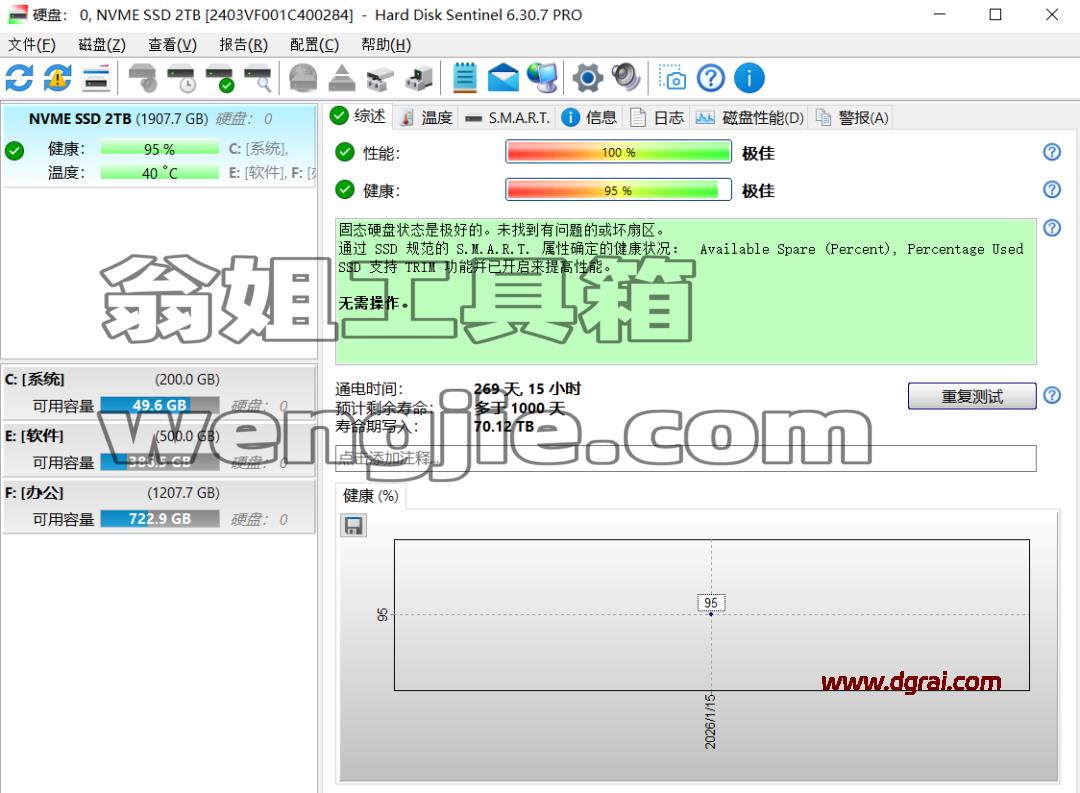Image resolution: width=1080 pixels, height=793 pixels.
Task: Switch to the 磁盘性能(D) tab
Action: [749, 118]
